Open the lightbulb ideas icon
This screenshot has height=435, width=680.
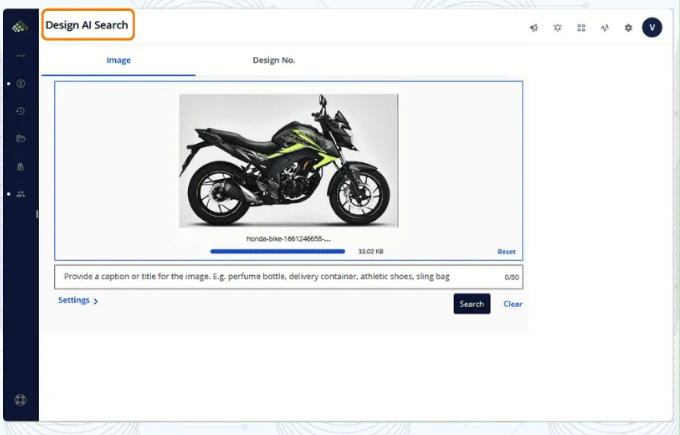click(557, 28)
